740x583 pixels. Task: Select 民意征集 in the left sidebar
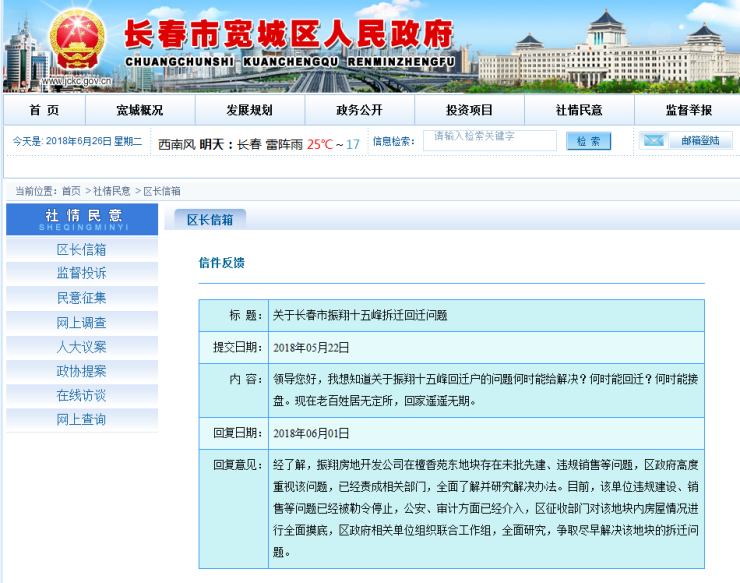pos(82,298)
